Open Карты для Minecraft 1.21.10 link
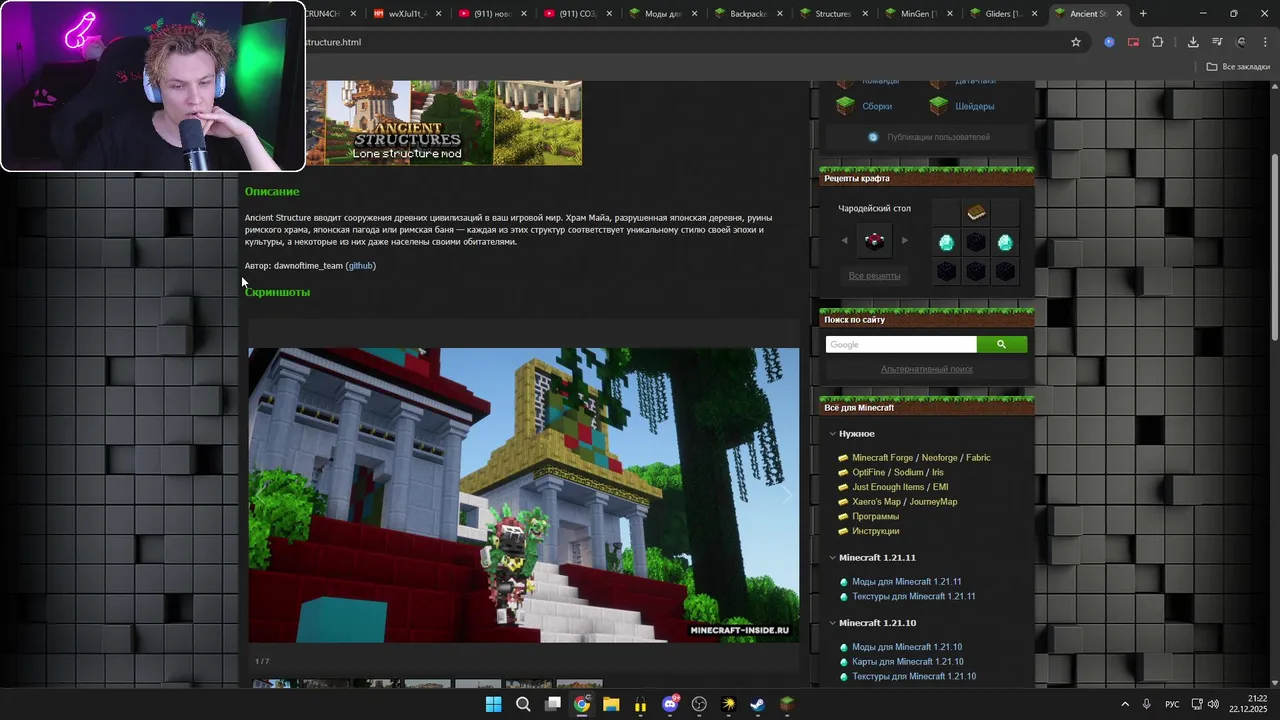 [x=907, y=662]
